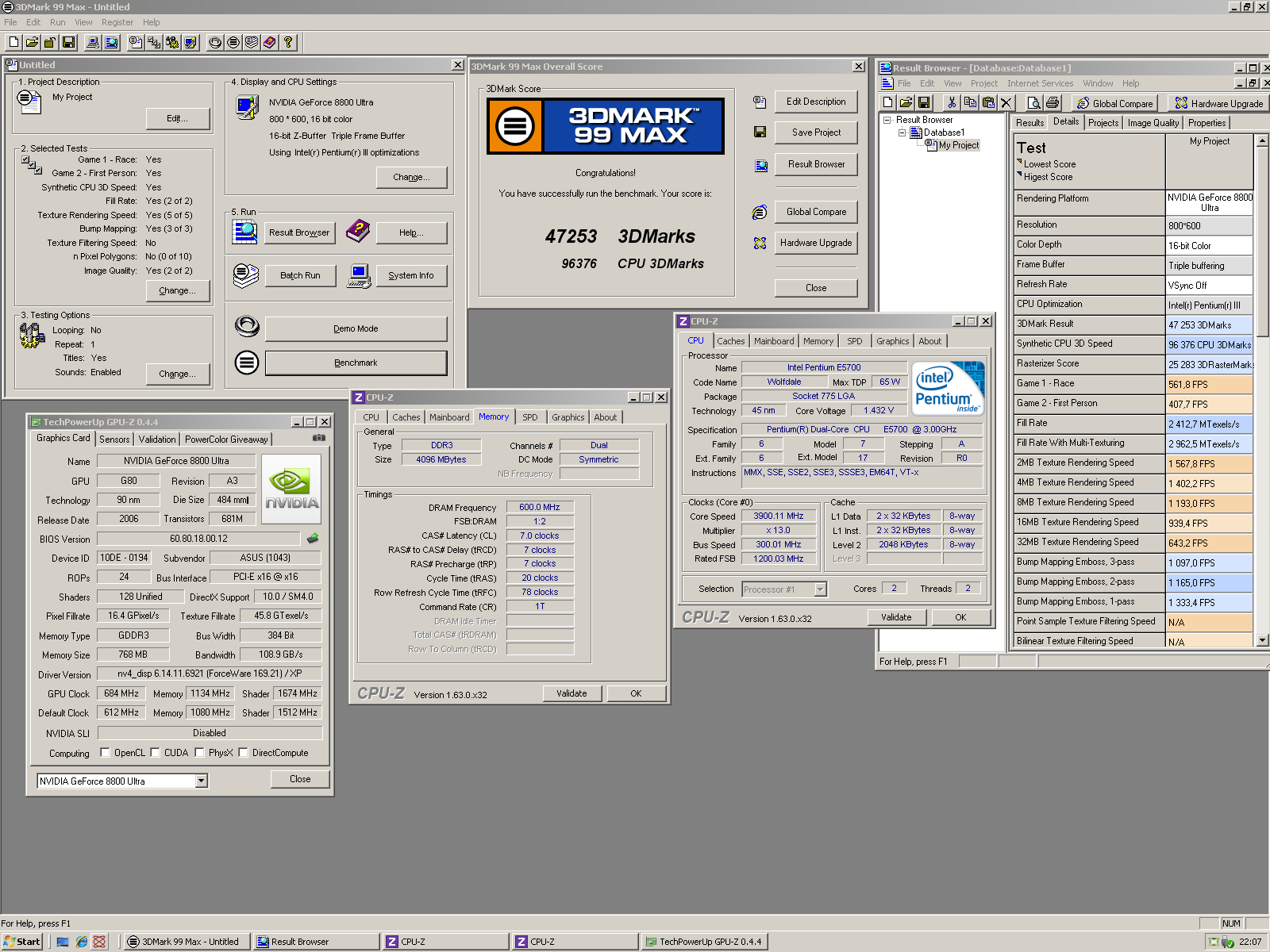Screen dimensions: 1270x952
Task: Toggle the OpenCL checkbox in GPU-Z
Action: [105, 752]
